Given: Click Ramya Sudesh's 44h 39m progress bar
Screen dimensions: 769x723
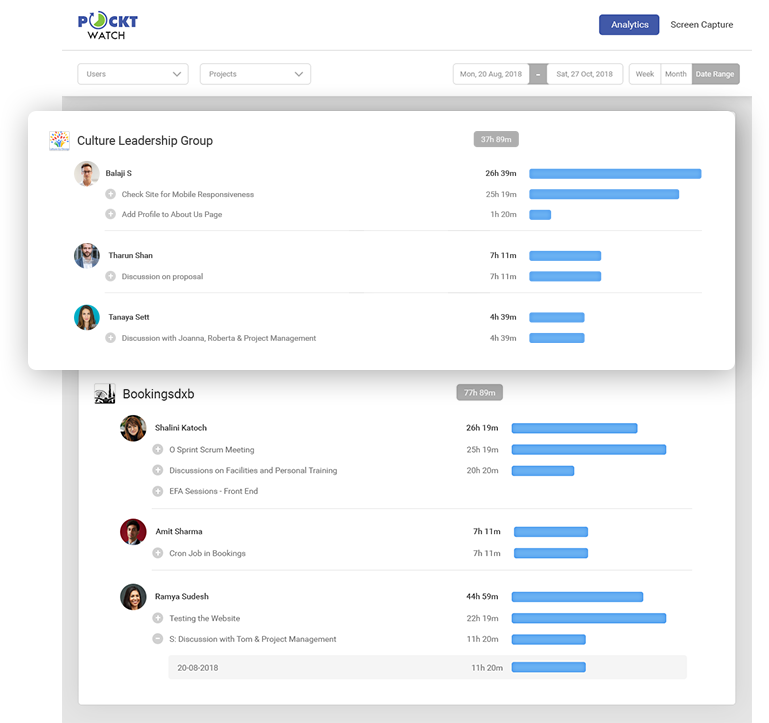Looking at the screenshot, I should click(577, 597).
